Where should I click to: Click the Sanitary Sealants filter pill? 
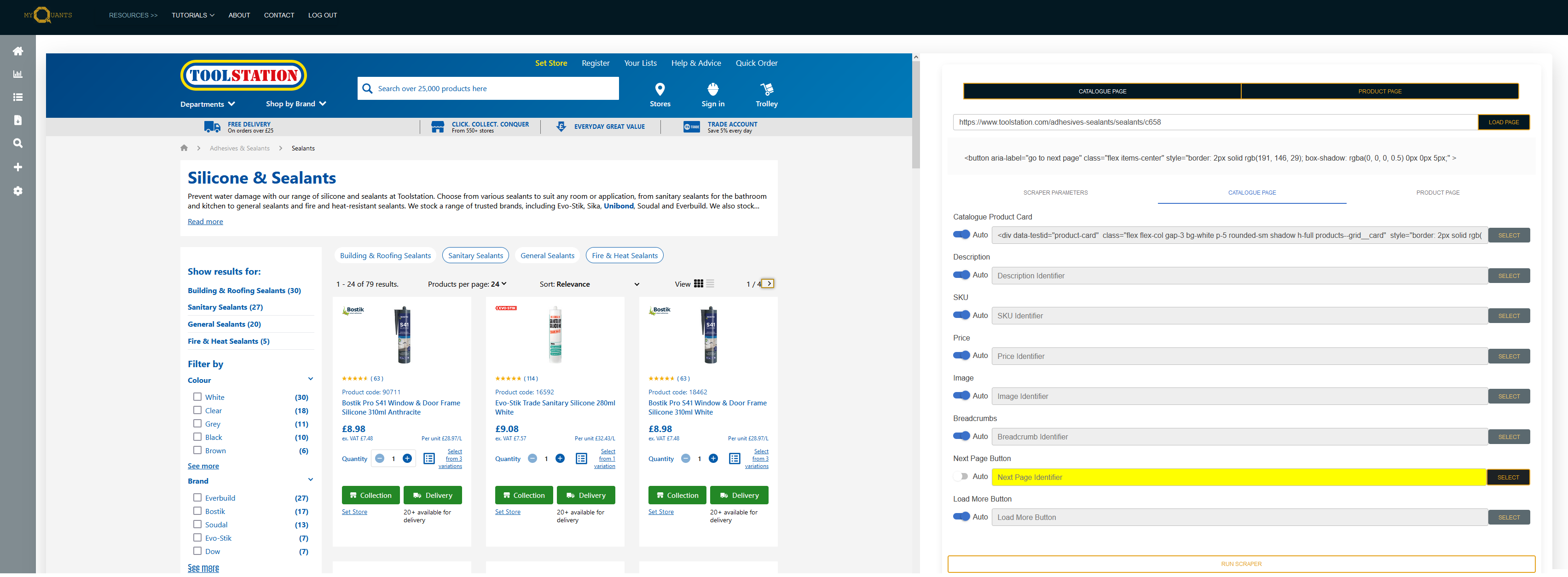[475, 256]
